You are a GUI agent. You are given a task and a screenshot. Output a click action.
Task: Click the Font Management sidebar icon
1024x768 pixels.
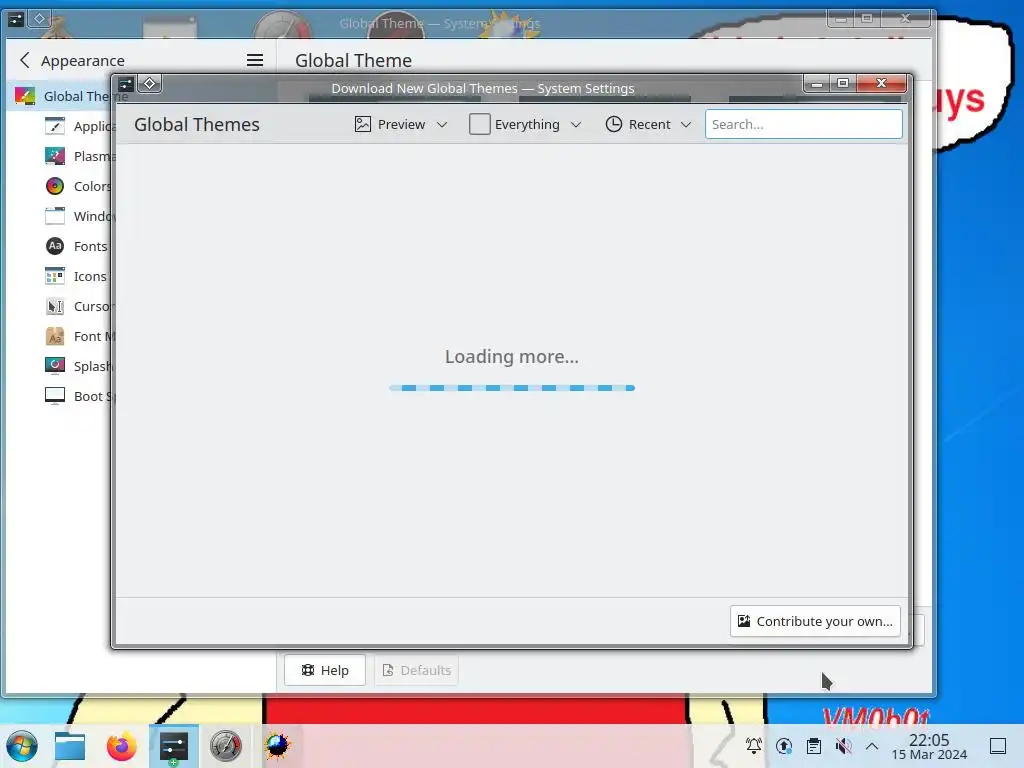point(55,336)
